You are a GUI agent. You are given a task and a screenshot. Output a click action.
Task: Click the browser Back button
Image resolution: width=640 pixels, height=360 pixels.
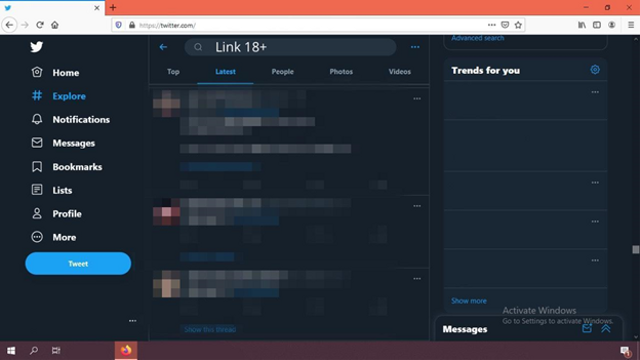[x=9, y=25]
